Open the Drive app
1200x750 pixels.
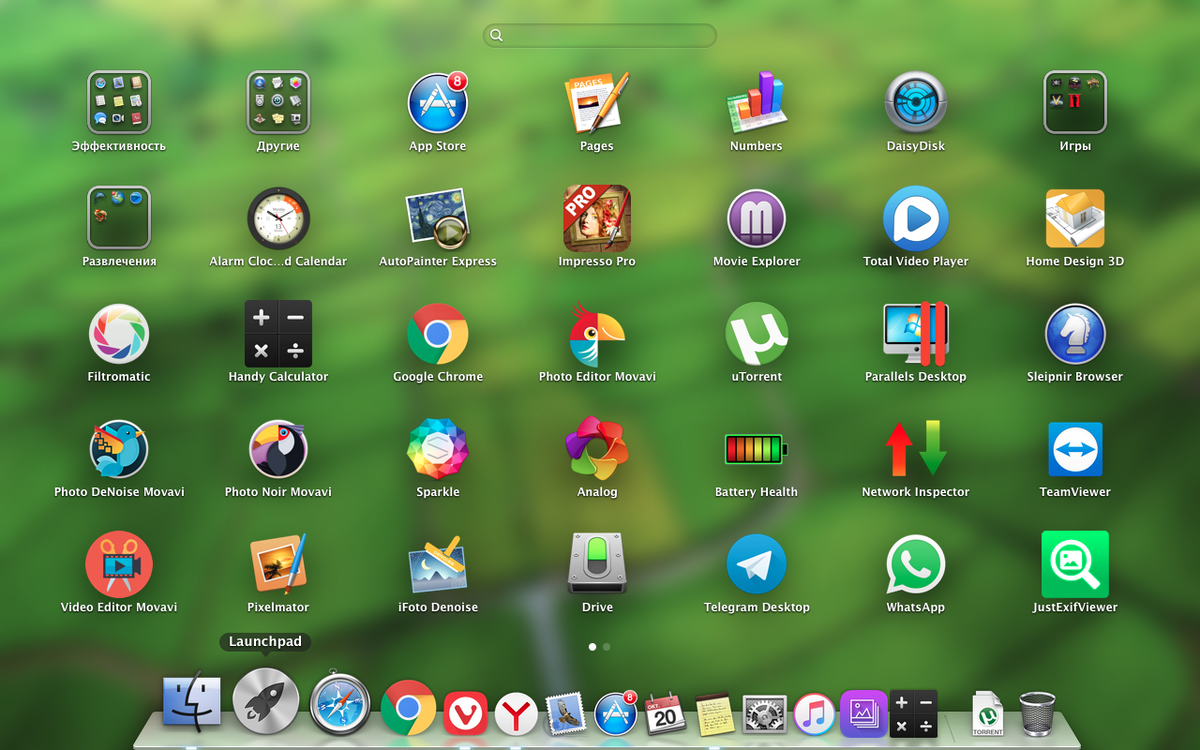(597, 563)
